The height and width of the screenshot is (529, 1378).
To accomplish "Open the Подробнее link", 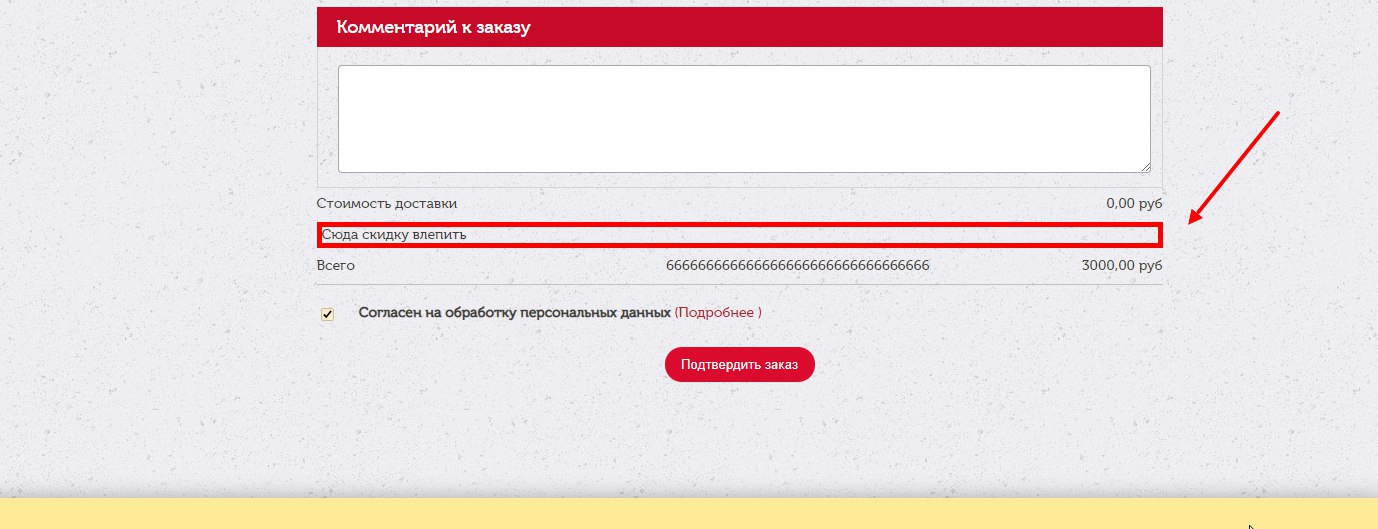I will [718, 312].
